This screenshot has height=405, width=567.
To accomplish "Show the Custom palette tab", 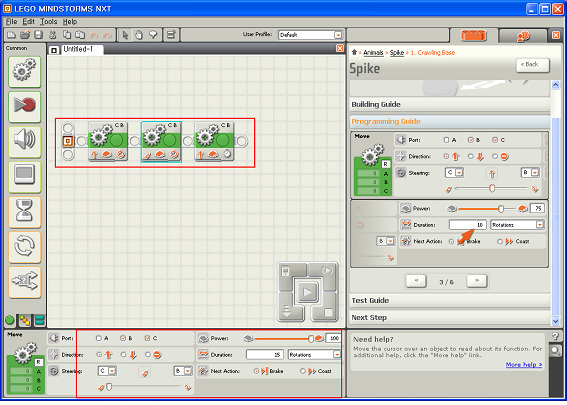I will point(39,320).
